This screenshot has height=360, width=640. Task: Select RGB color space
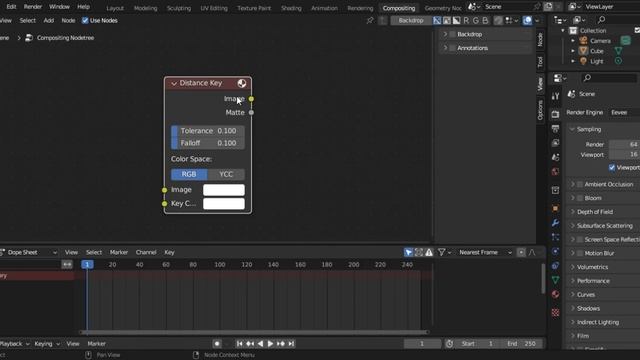[189, 174]
